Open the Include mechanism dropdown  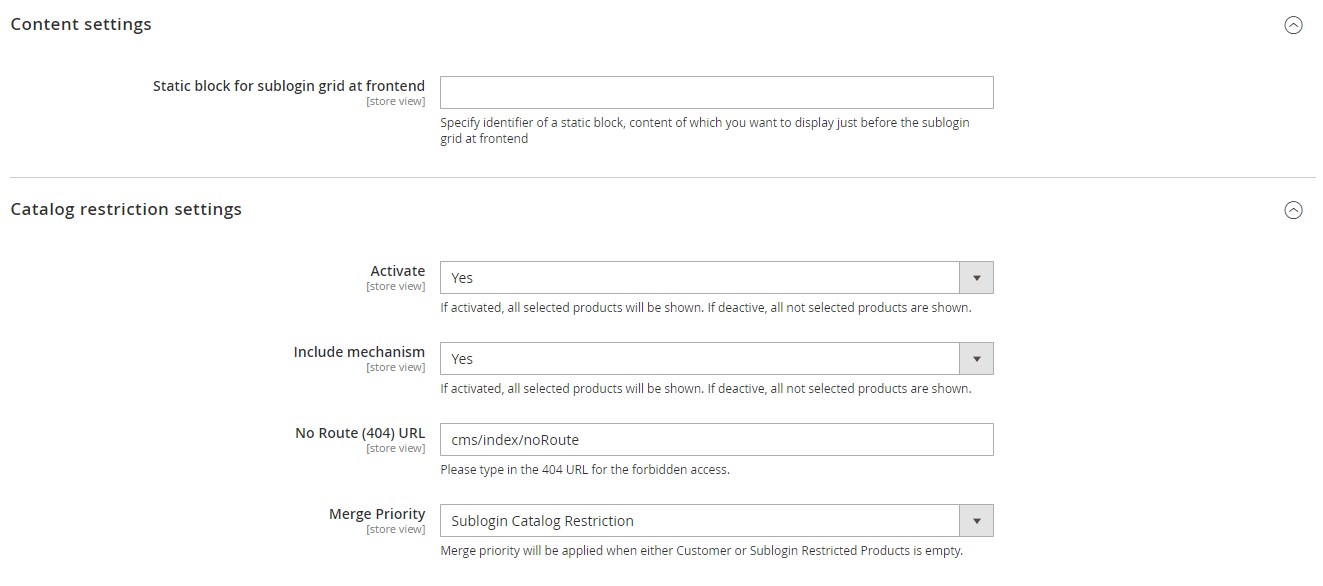(717, 358)
